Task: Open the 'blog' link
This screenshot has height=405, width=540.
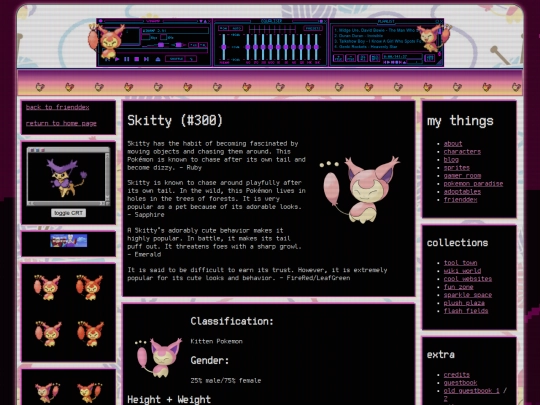Action: (x=451, y=159)
